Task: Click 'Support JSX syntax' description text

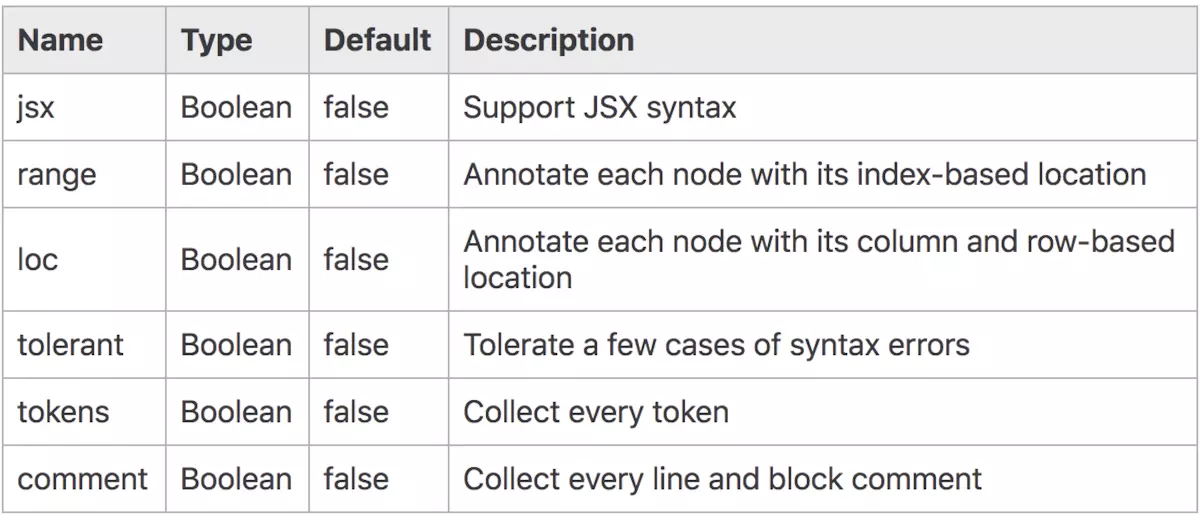Action: pos(599,107)
